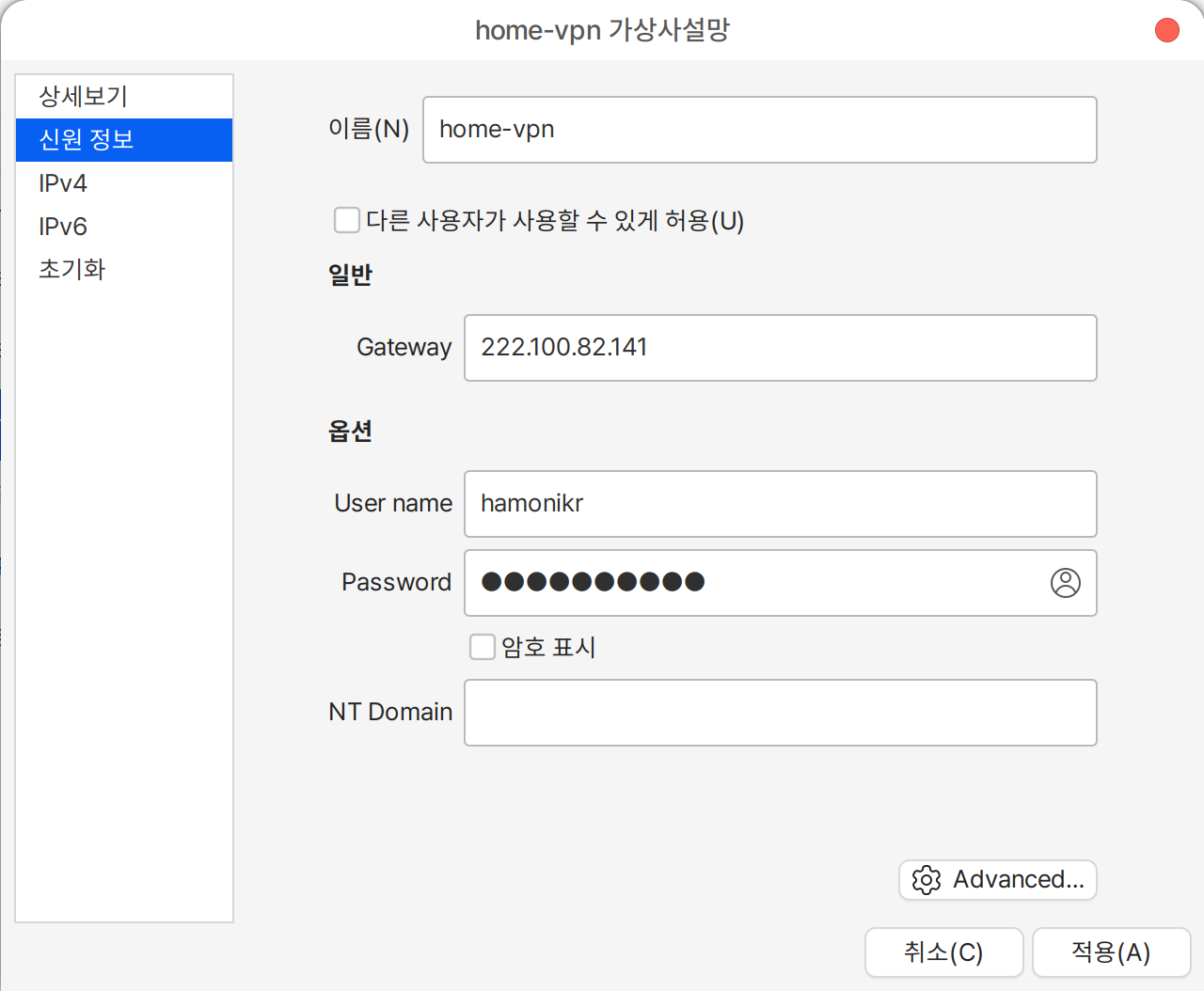Click the 이름(N) label
The width and height of the screenshot is (1204, 991).
369,129
